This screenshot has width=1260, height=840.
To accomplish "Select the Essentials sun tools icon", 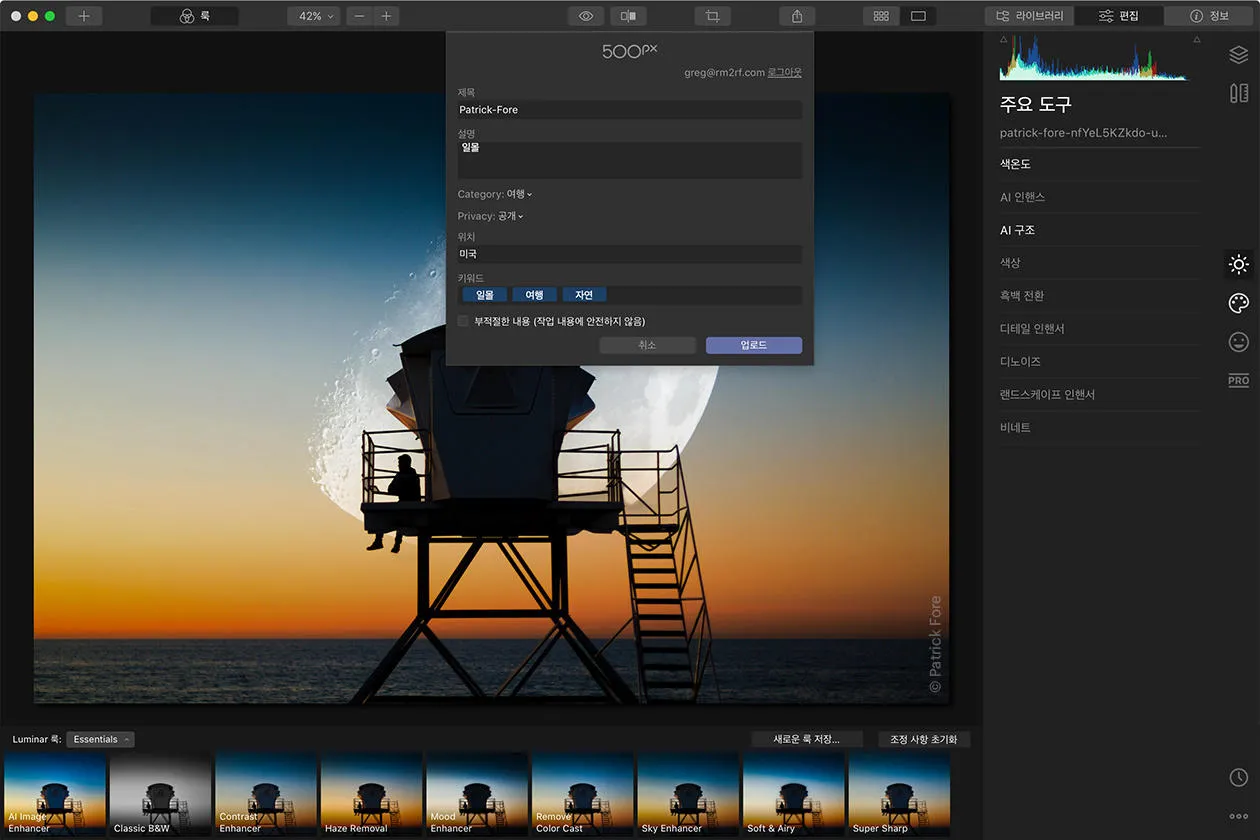I will [1239, 265].
